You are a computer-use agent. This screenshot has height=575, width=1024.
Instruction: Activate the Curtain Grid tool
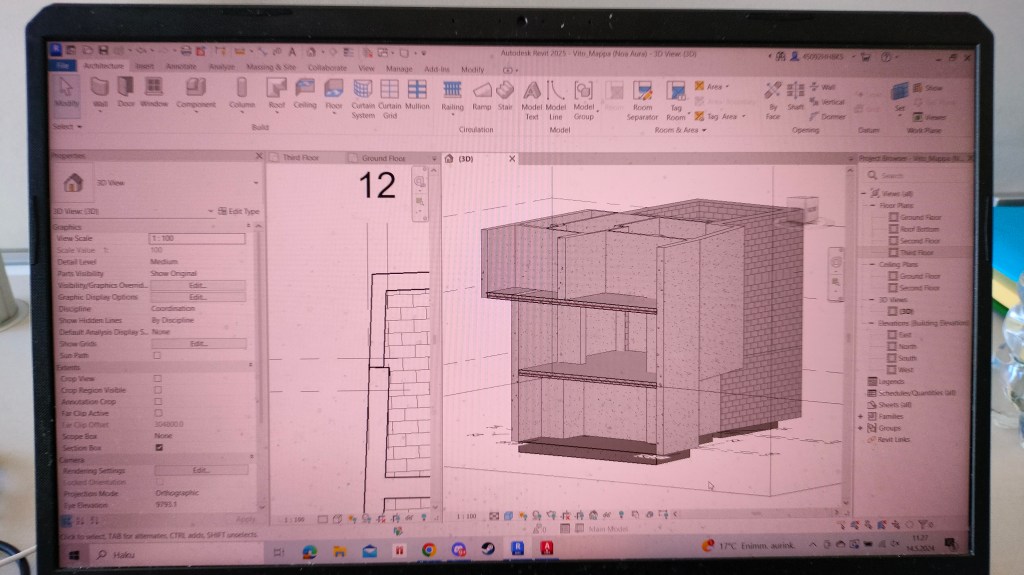390,95
